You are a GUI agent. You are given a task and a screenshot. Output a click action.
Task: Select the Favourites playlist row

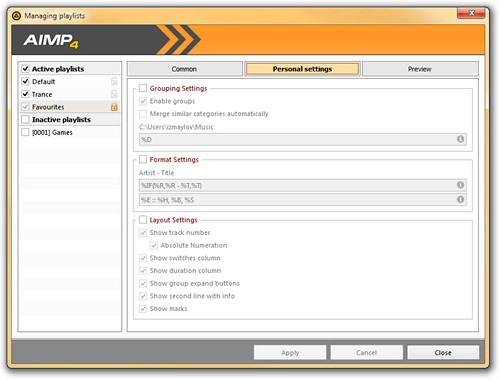pyautogui.click(x=70, y=107)
